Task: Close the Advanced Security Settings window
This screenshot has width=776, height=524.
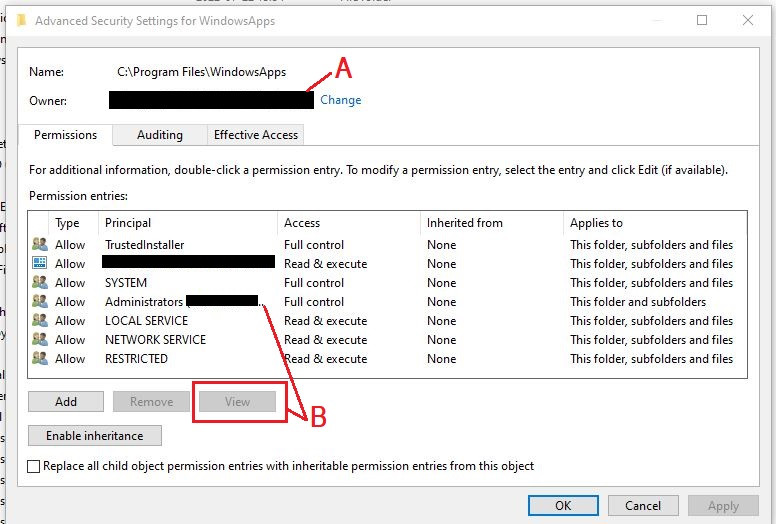Action: (x=748, y=20)
